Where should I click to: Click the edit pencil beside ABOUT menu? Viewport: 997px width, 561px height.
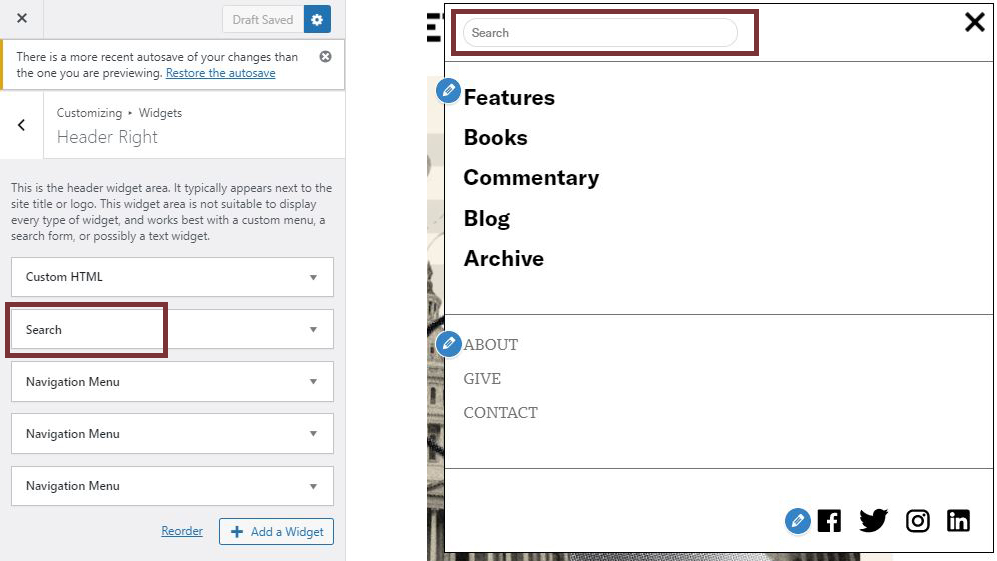pyautogui.click(x=449, y=344)
